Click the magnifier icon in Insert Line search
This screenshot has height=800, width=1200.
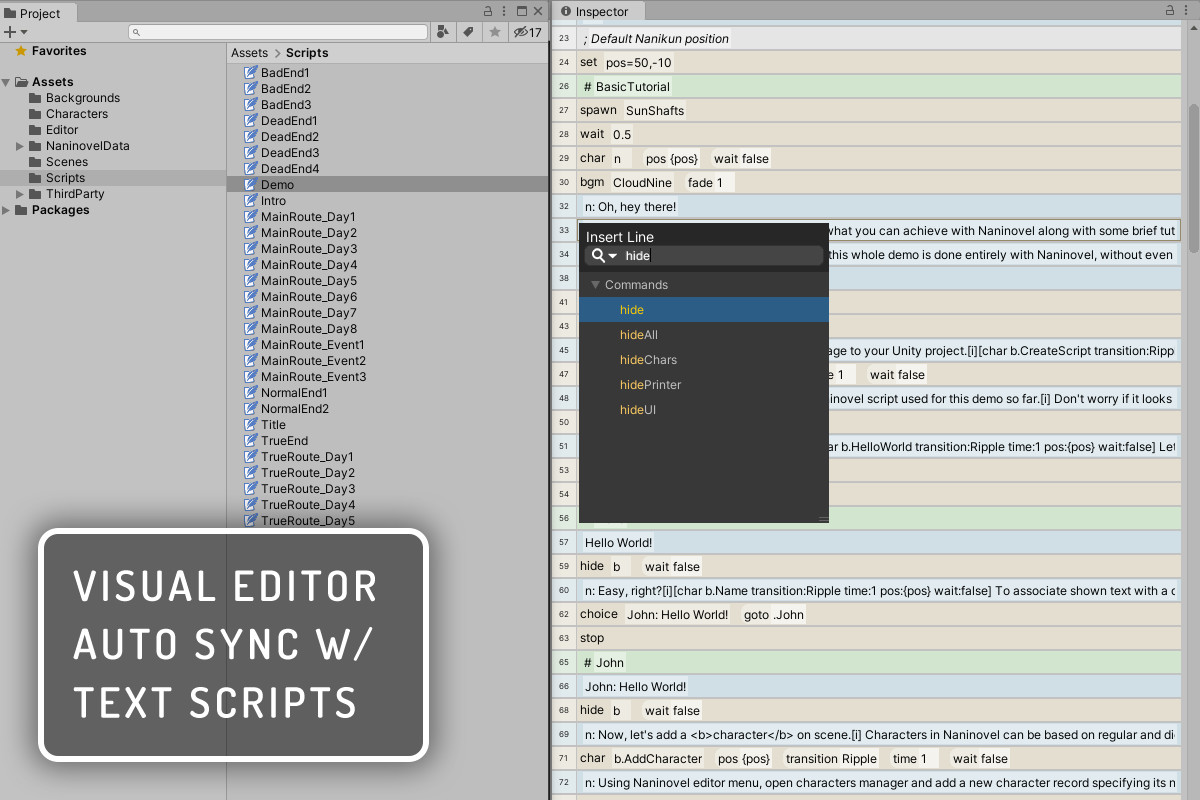point(598,256)
